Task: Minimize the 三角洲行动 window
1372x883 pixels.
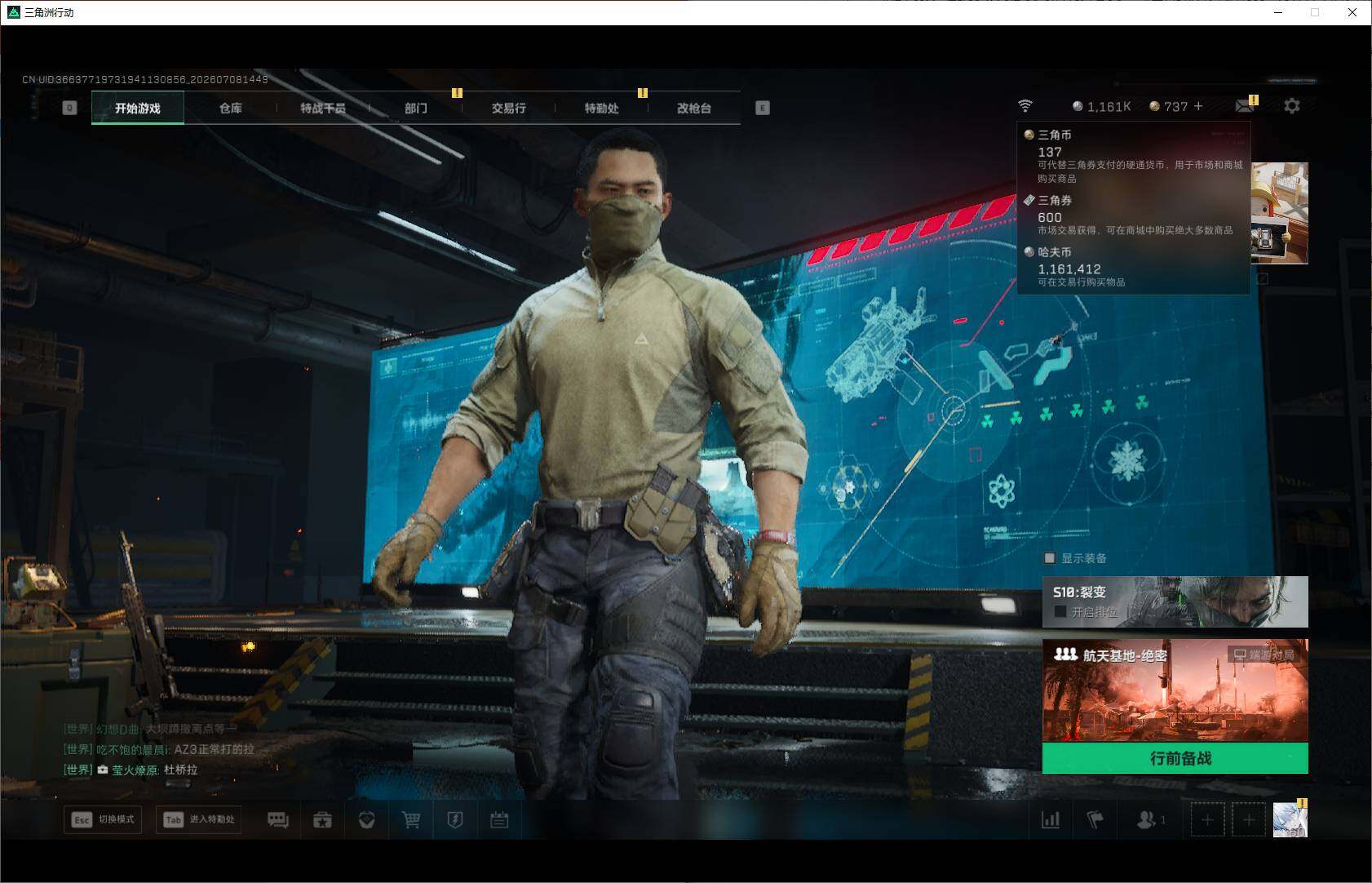Action: 1278,12
